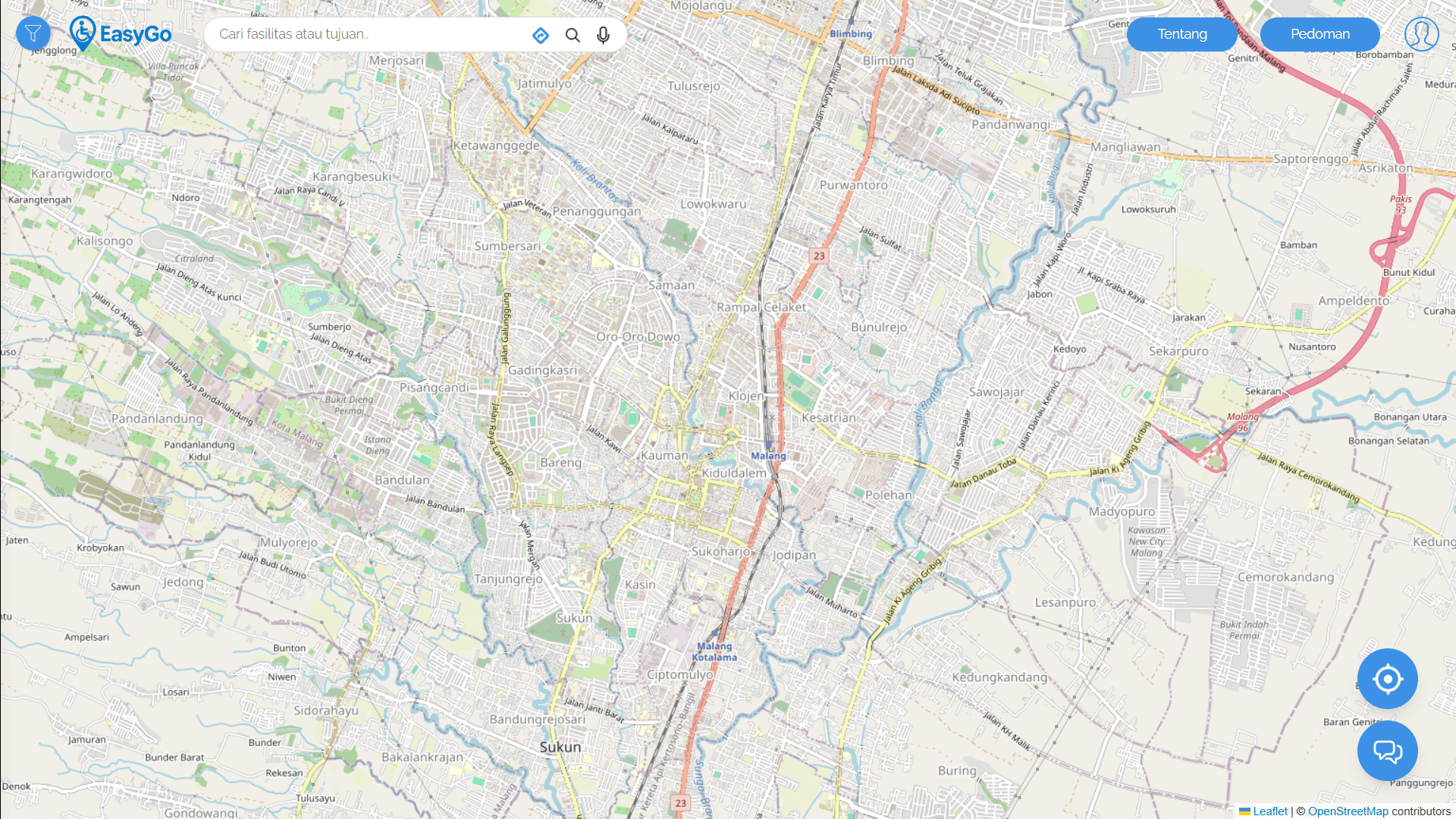
Task: Activate the voice search microphone
Action: [604, 35]
